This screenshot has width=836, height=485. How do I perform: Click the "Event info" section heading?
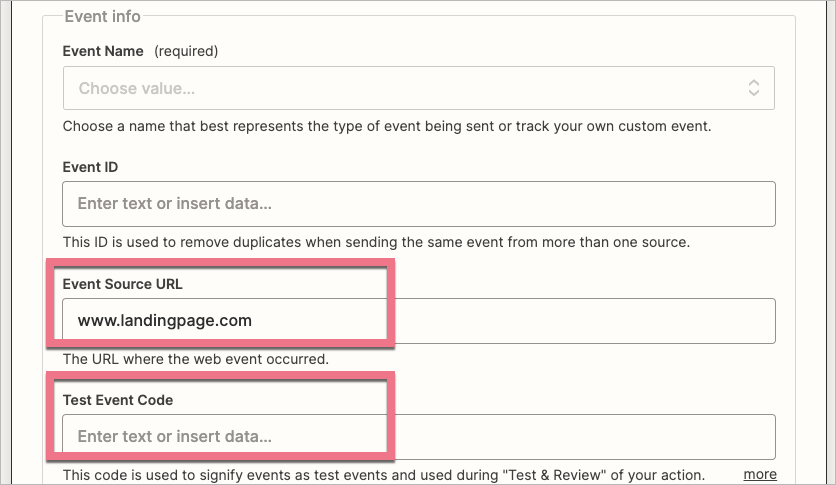coord(102,16)
